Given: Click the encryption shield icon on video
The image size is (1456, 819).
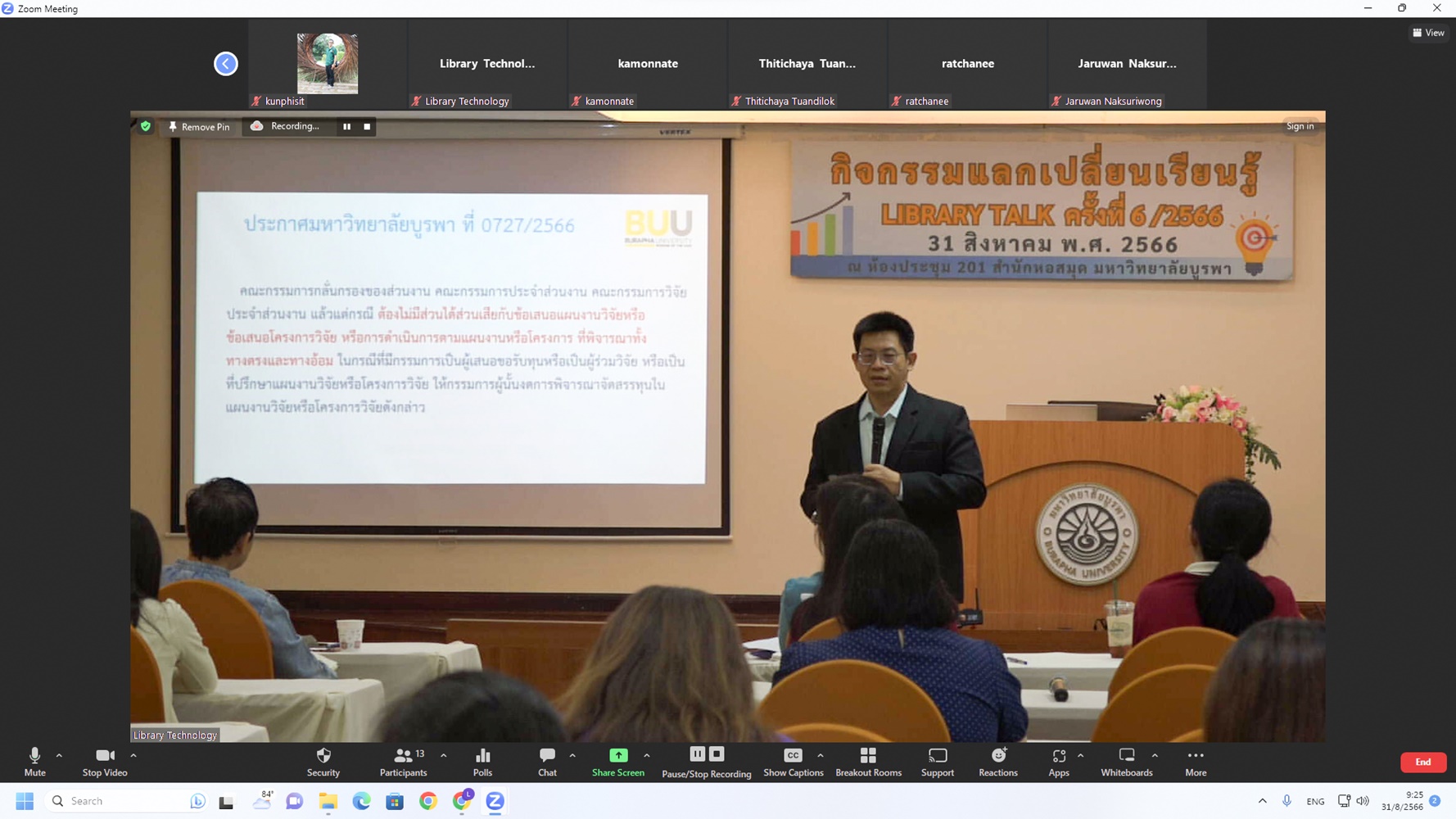Looking at the screenshot, I should 146,126.
